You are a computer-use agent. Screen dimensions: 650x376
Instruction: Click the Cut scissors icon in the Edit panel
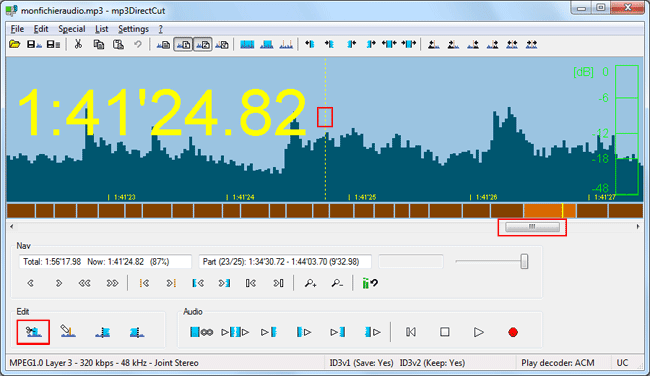33,332
